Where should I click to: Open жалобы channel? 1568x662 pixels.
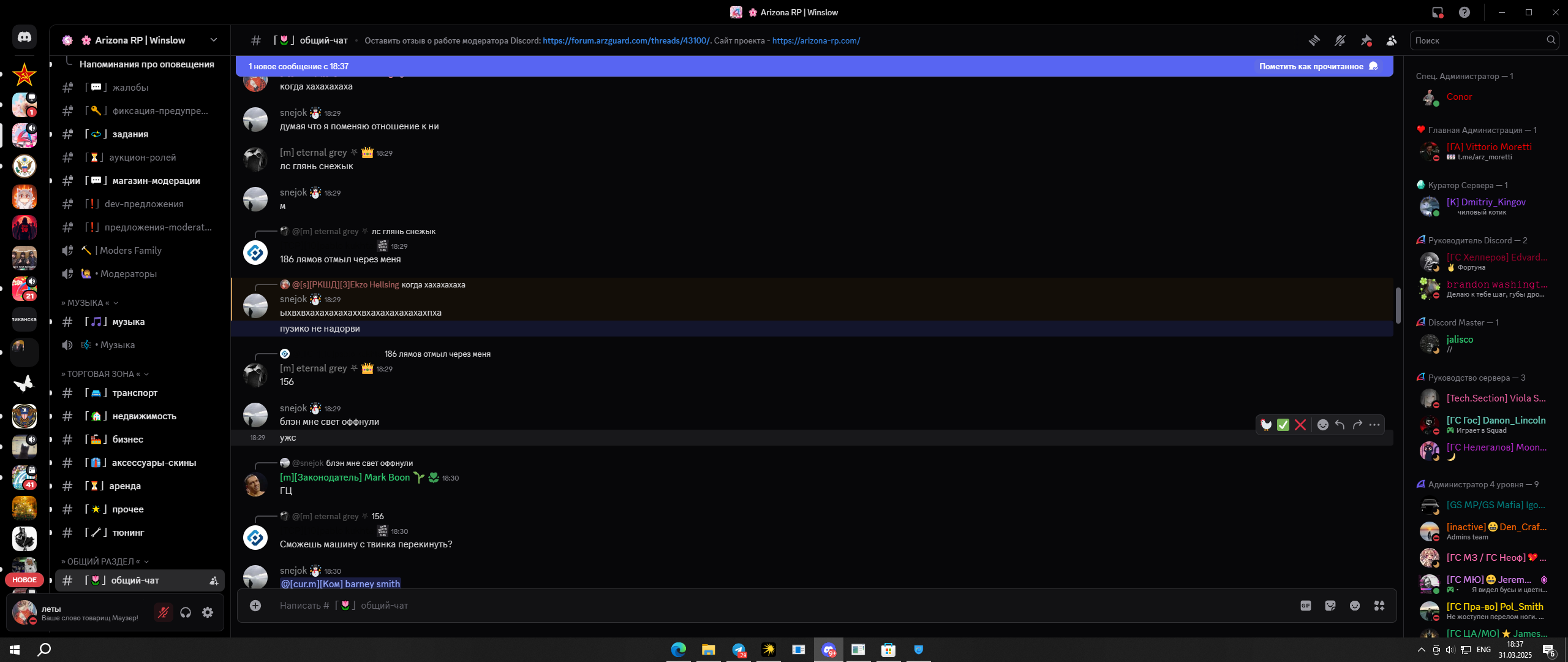tap(140, 88)
